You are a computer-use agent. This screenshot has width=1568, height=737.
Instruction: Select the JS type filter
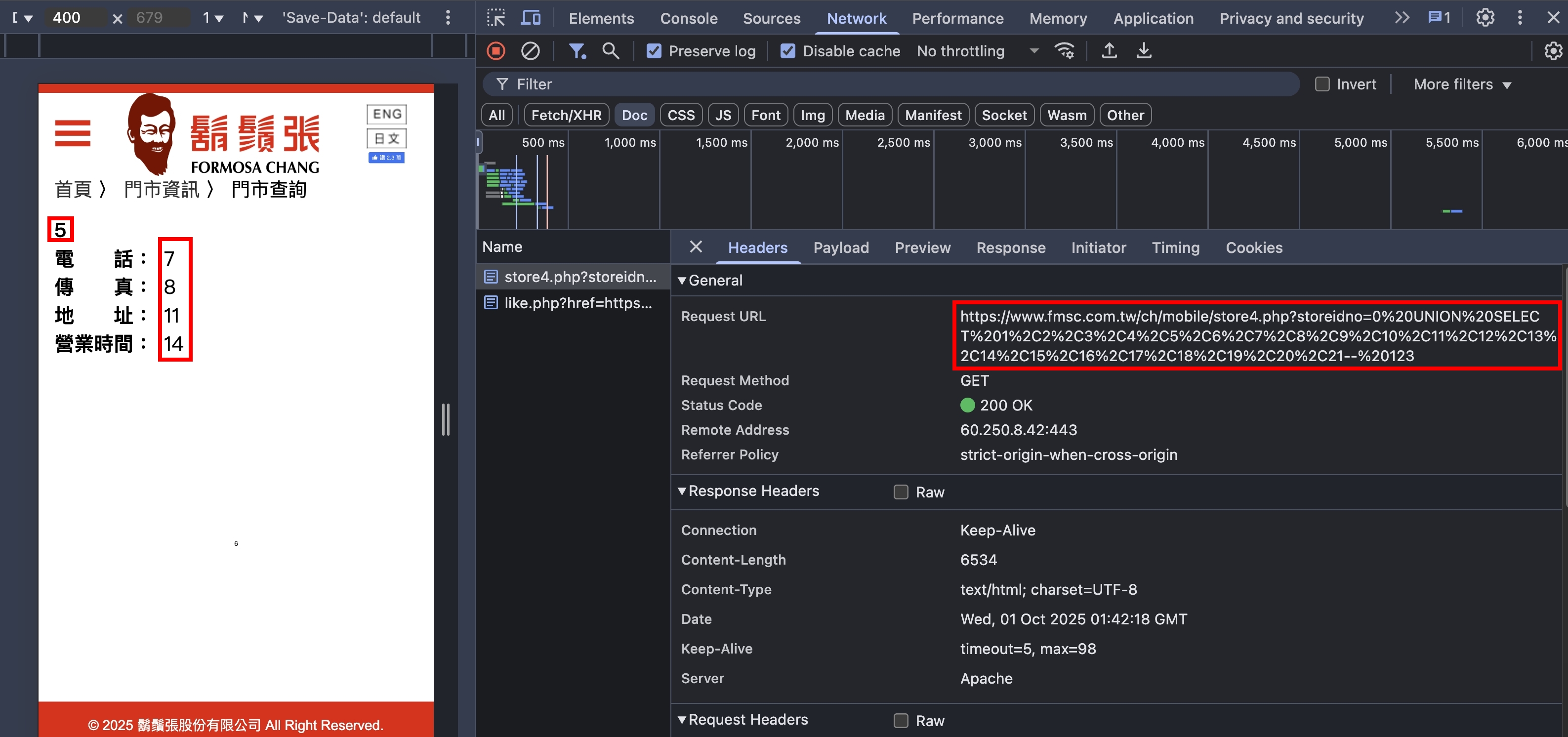tap(723, 115)
